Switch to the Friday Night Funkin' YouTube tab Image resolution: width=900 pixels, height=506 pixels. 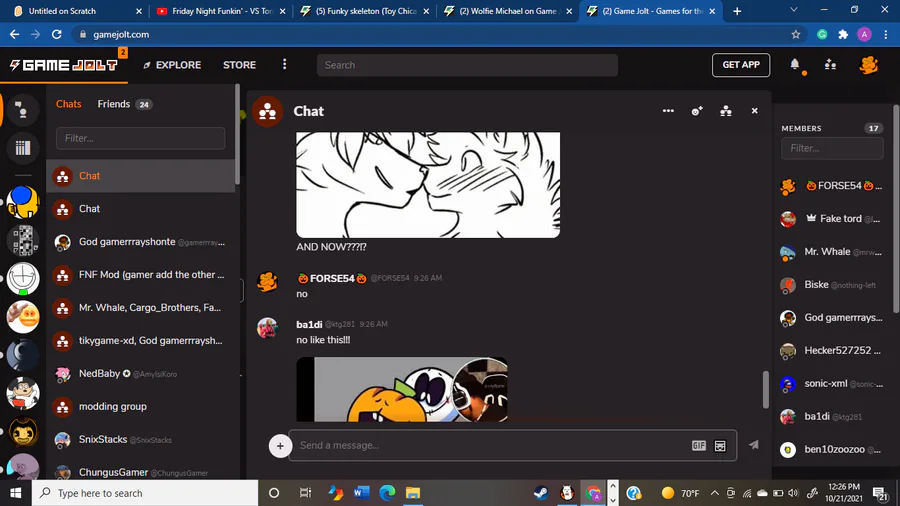tap(222, 11)
